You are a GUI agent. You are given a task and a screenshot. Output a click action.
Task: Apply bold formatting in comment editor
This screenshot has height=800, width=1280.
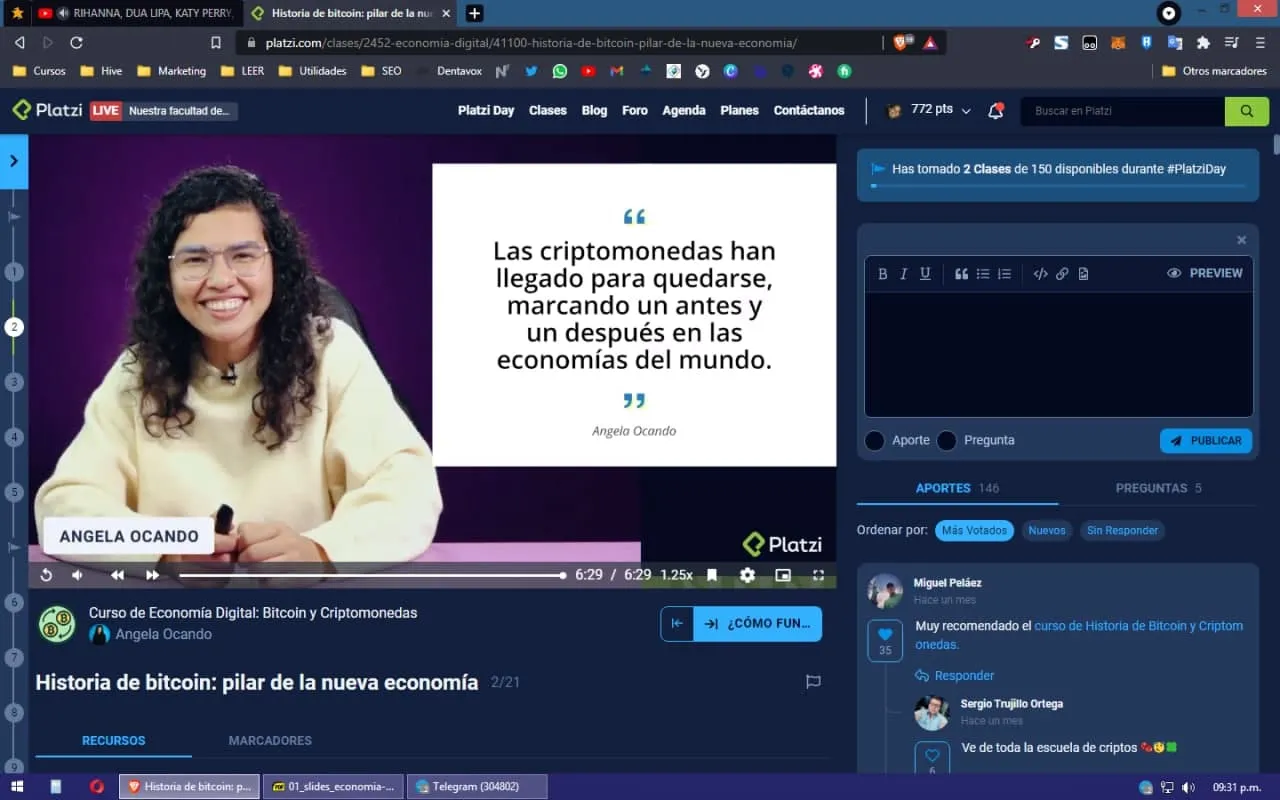tap(883, 274)
